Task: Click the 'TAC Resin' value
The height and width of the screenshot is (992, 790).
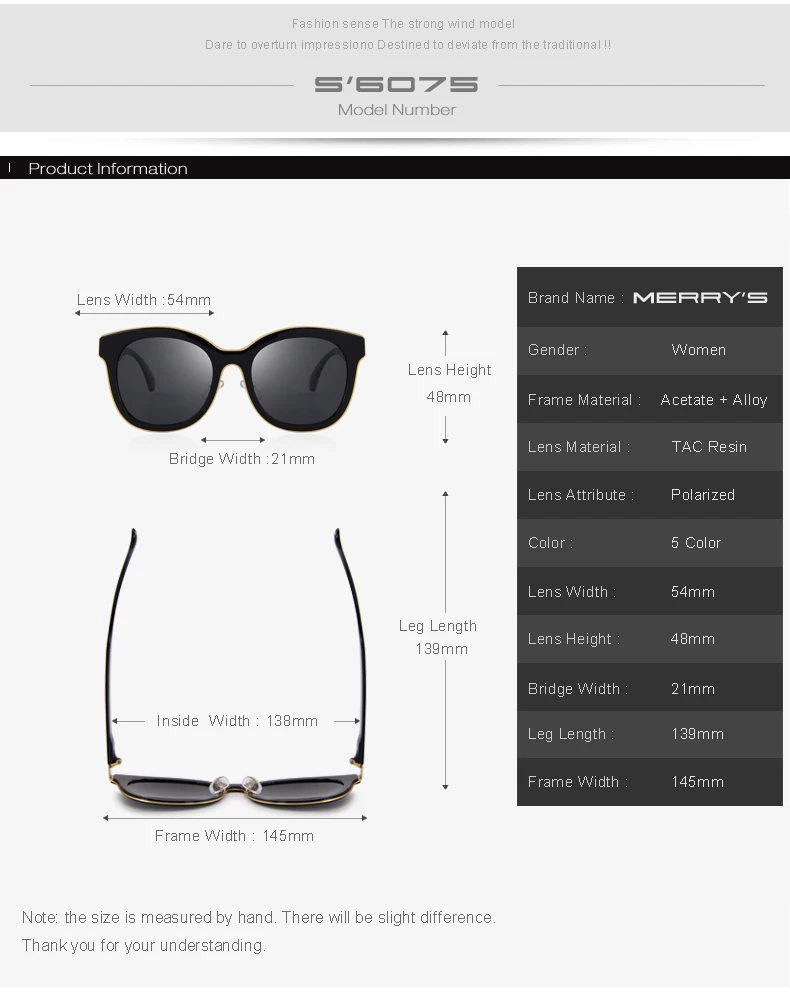Action: point(709,447)
